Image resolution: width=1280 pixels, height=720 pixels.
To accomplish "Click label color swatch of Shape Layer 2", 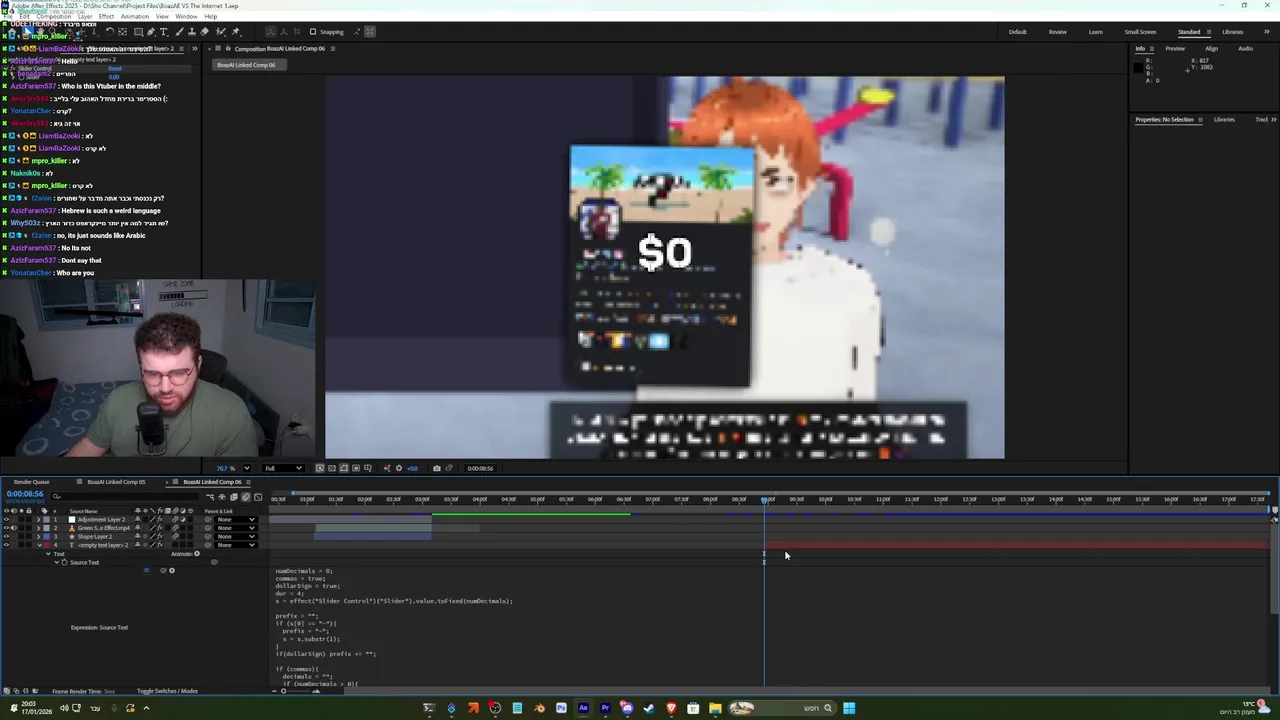I will coord(46,537).
